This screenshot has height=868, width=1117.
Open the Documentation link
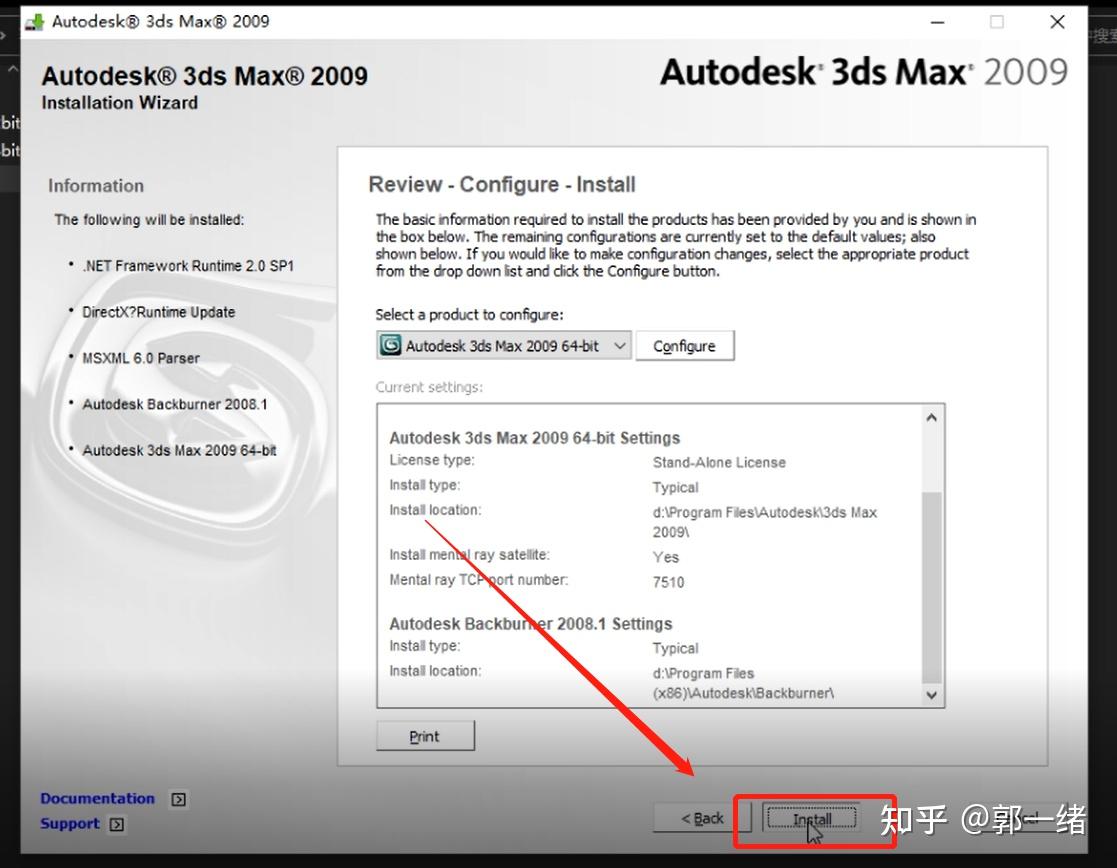[x=98, y=798]
